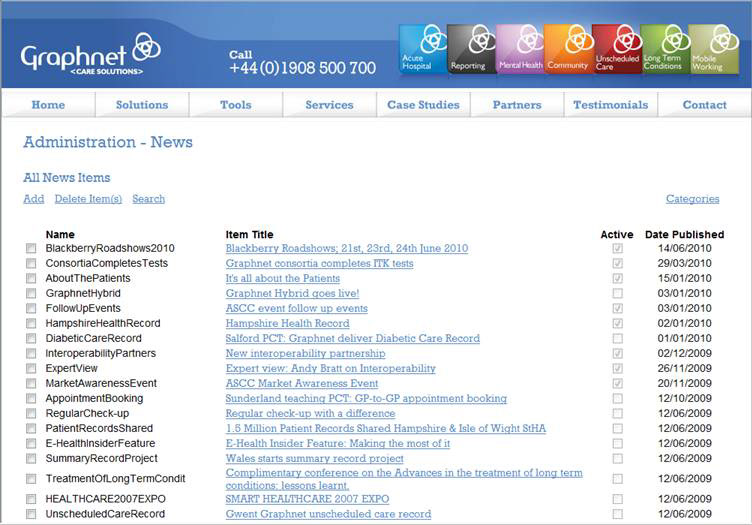
Task: Toggle Active checkbox for DiabeticCareRecord
Action: coord(617,339)
